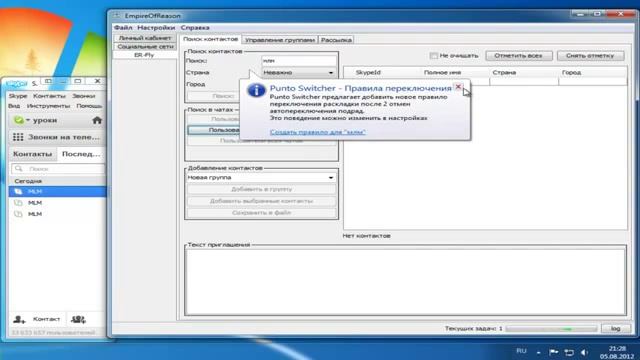Switch to Рассылка tab

point(336,40)
